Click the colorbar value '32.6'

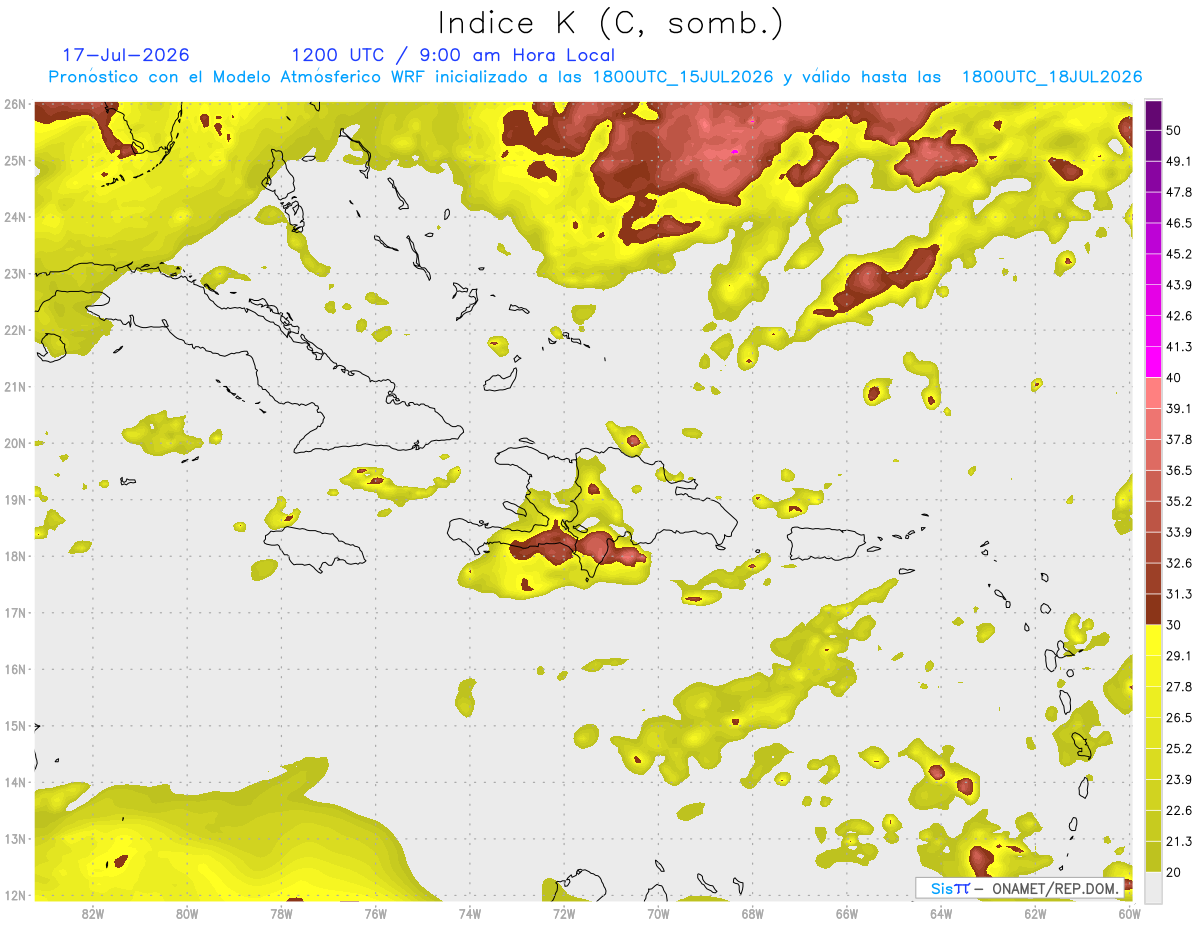(x=1179, y=562)
